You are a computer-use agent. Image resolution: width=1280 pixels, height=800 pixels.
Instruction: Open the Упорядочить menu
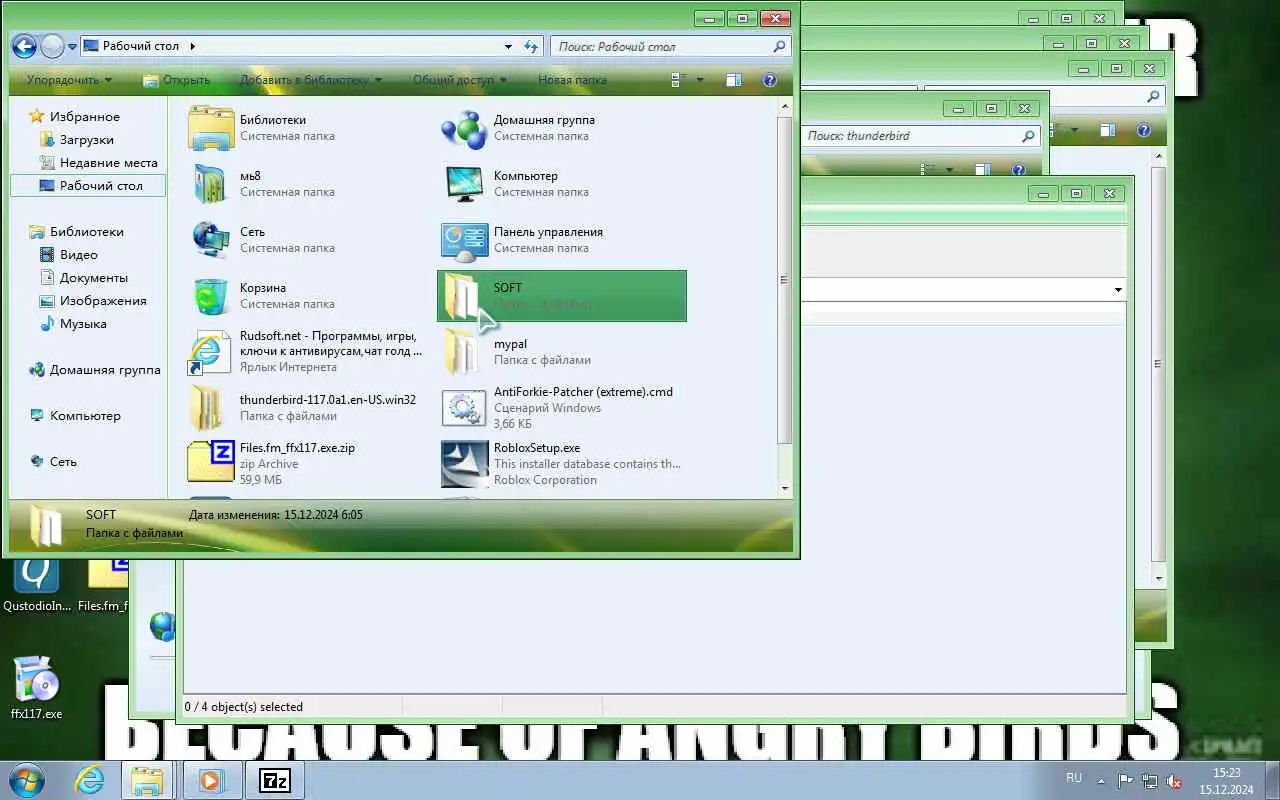click(69, 80)
